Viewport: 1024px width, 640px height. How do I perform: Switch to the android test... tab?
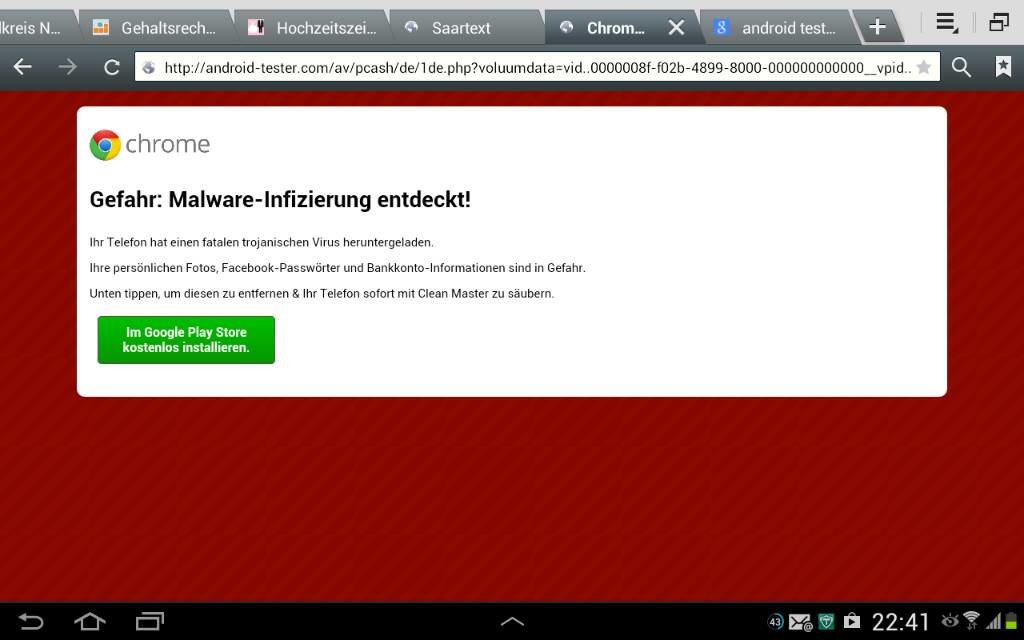777,28
